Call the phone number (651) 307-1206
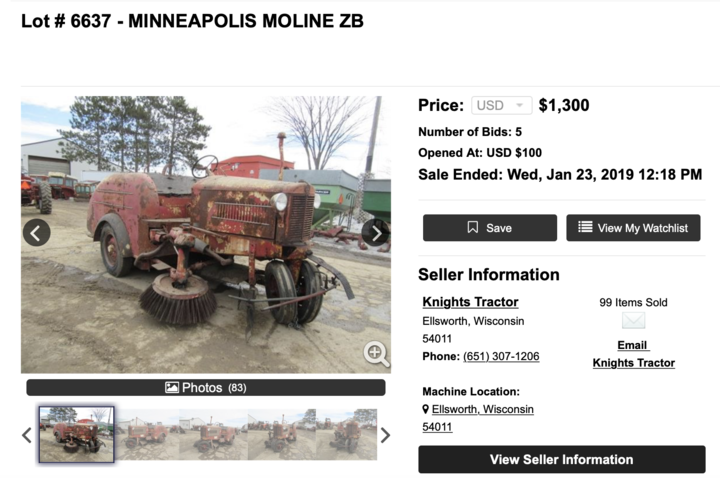The width and height of the screenshot is (720, 478). click(x=501, y=356)
